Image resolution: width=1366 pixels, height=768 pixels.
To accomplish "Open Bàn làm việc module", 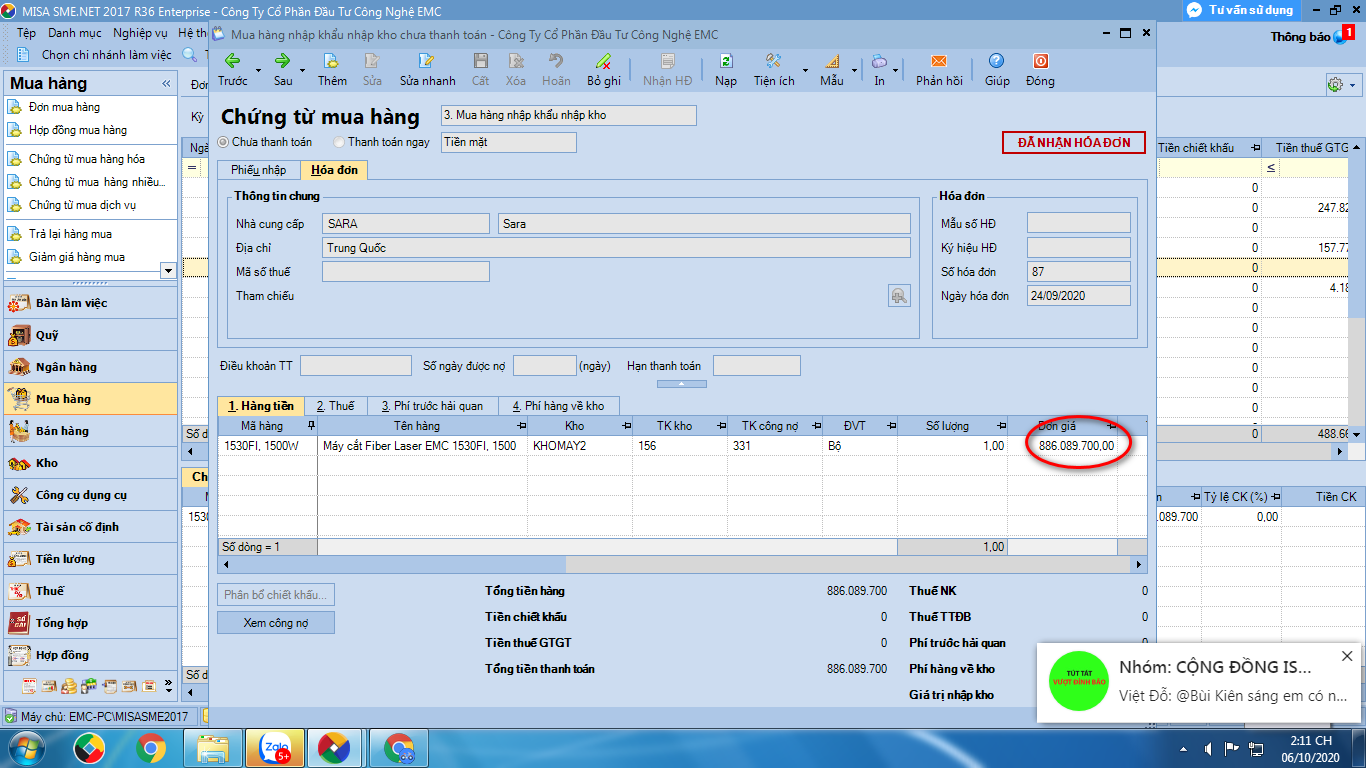I will (x=90, y=303).
